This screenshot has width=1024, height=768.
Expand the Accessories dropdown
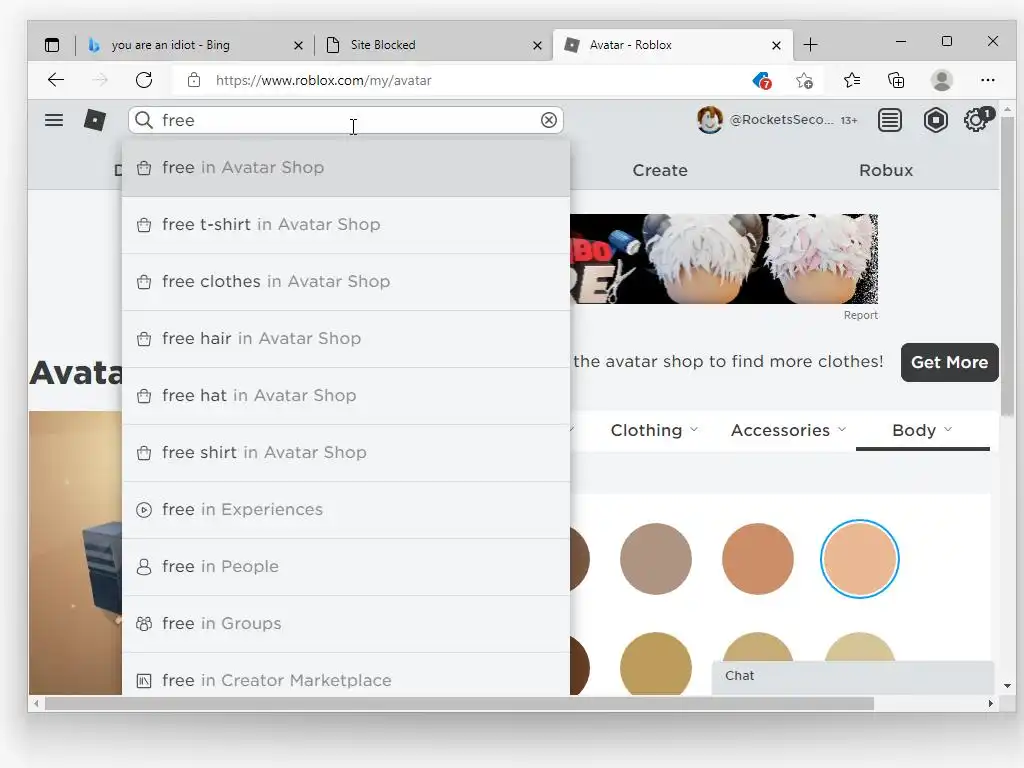point(788,430)
